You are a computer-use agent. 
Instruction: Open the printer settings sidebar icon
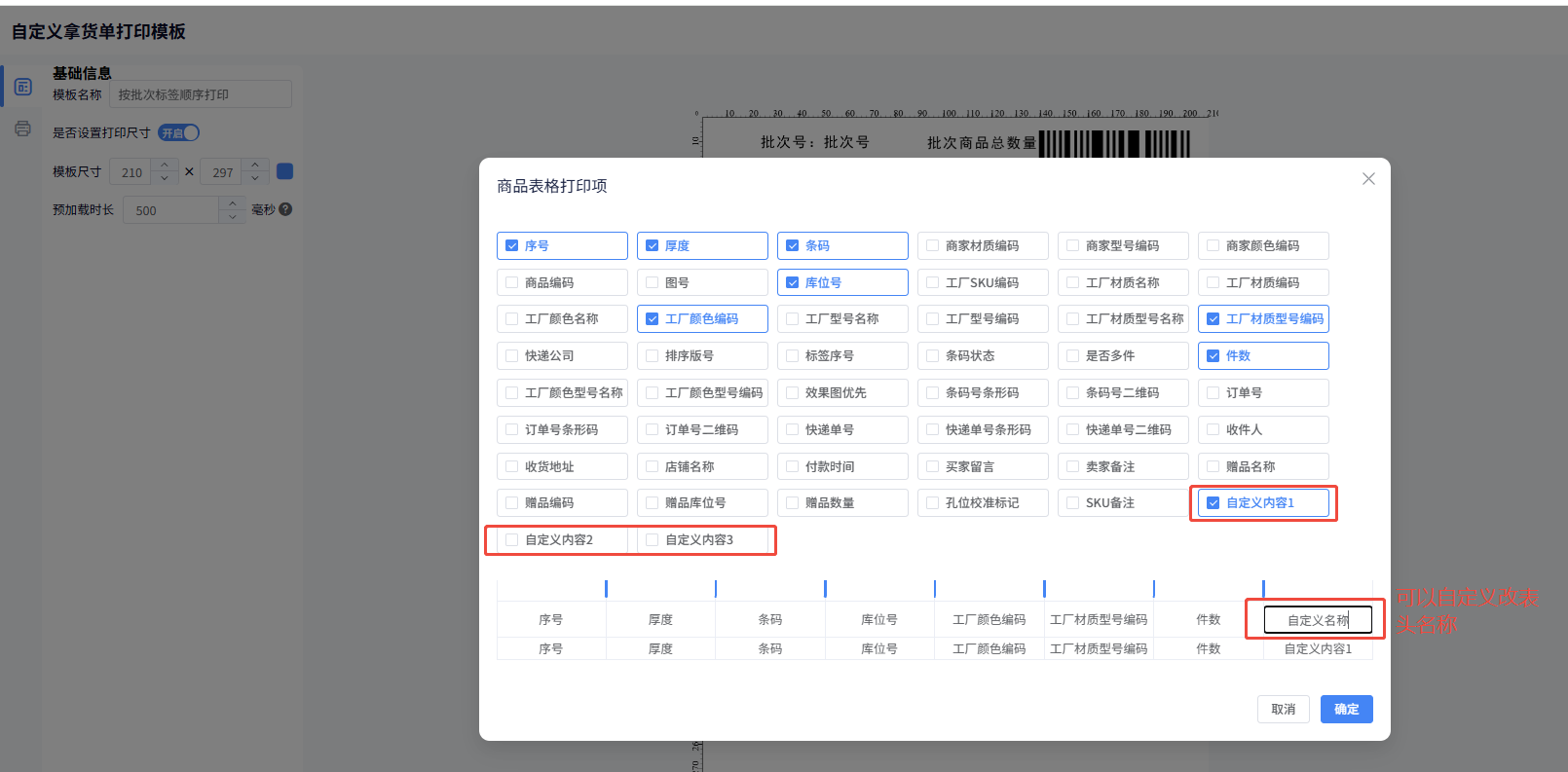(x=23, y=129)
